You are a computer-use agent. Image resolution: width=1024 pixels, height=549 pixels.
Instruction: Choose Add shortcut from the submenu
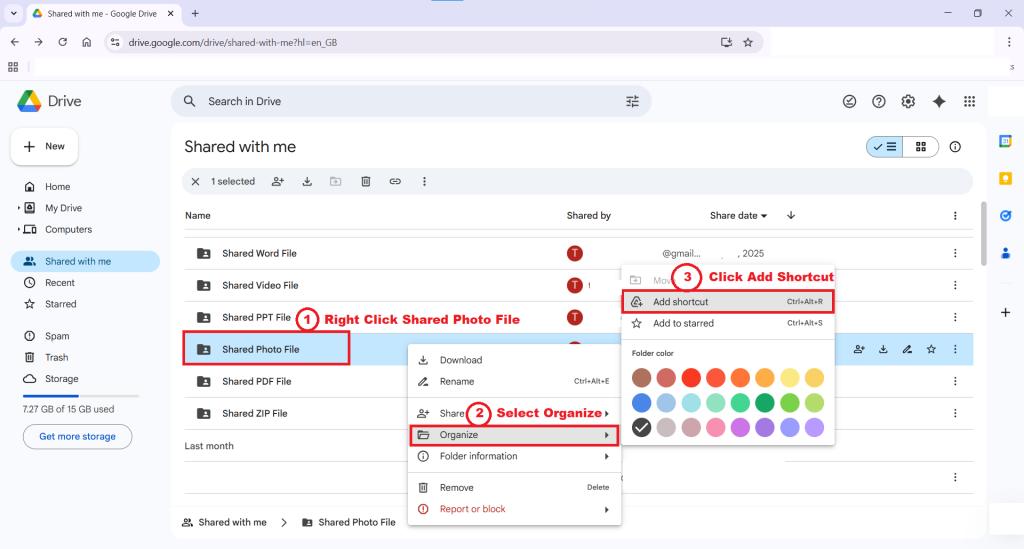tap(727, 302)
